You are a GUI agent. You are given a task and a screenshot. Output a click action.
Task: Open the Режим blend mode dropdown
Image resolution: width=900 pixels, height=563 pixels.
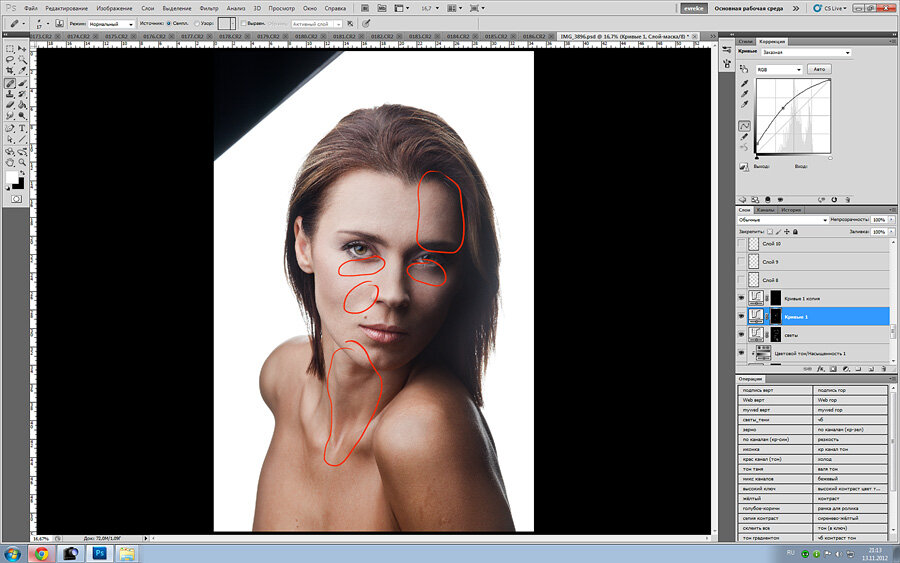110,23
